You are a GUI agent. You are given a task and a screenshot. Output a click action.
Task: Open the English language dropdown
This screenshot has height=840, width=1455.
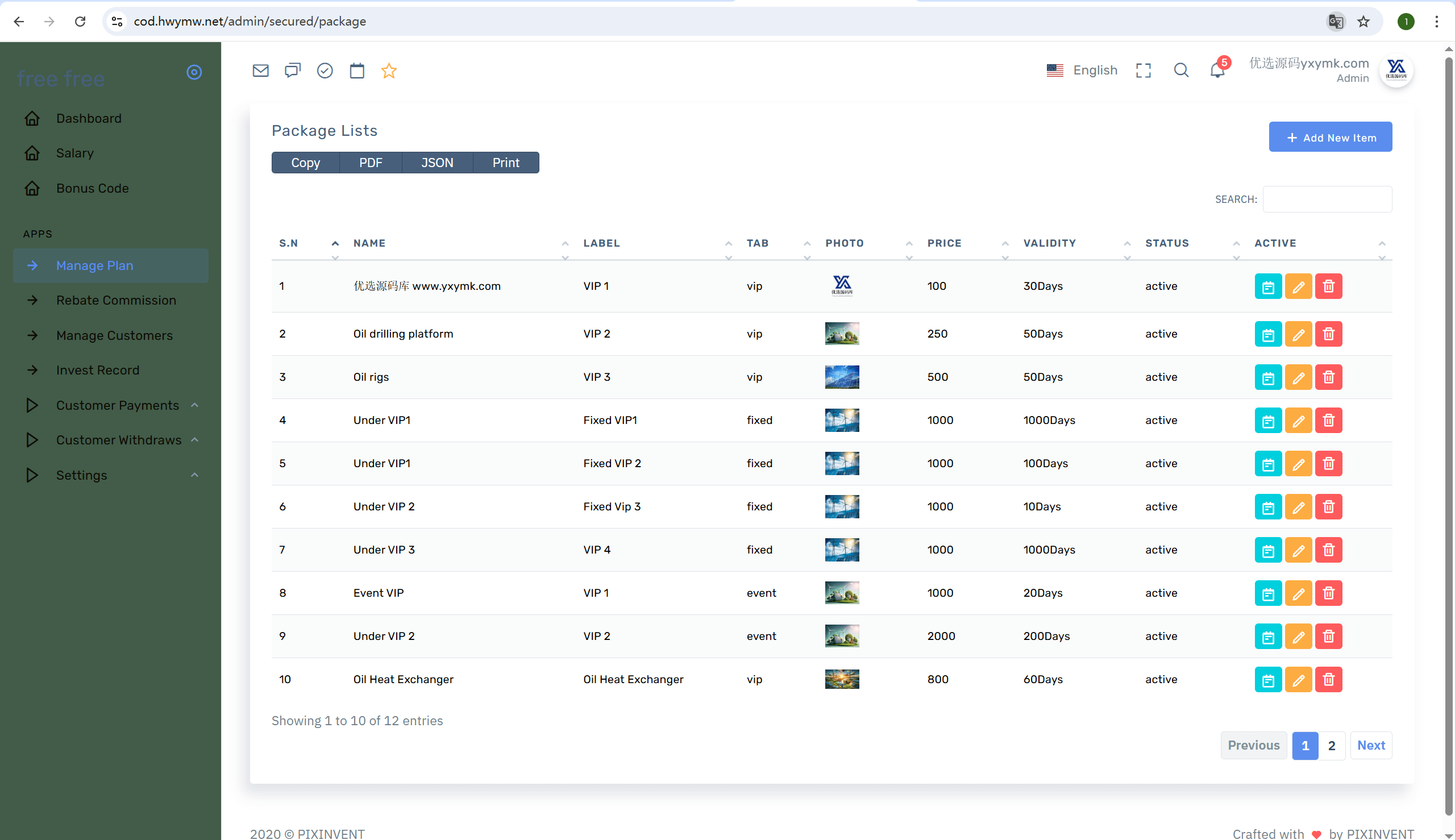pyautogui.click(x=1082, y=70)
